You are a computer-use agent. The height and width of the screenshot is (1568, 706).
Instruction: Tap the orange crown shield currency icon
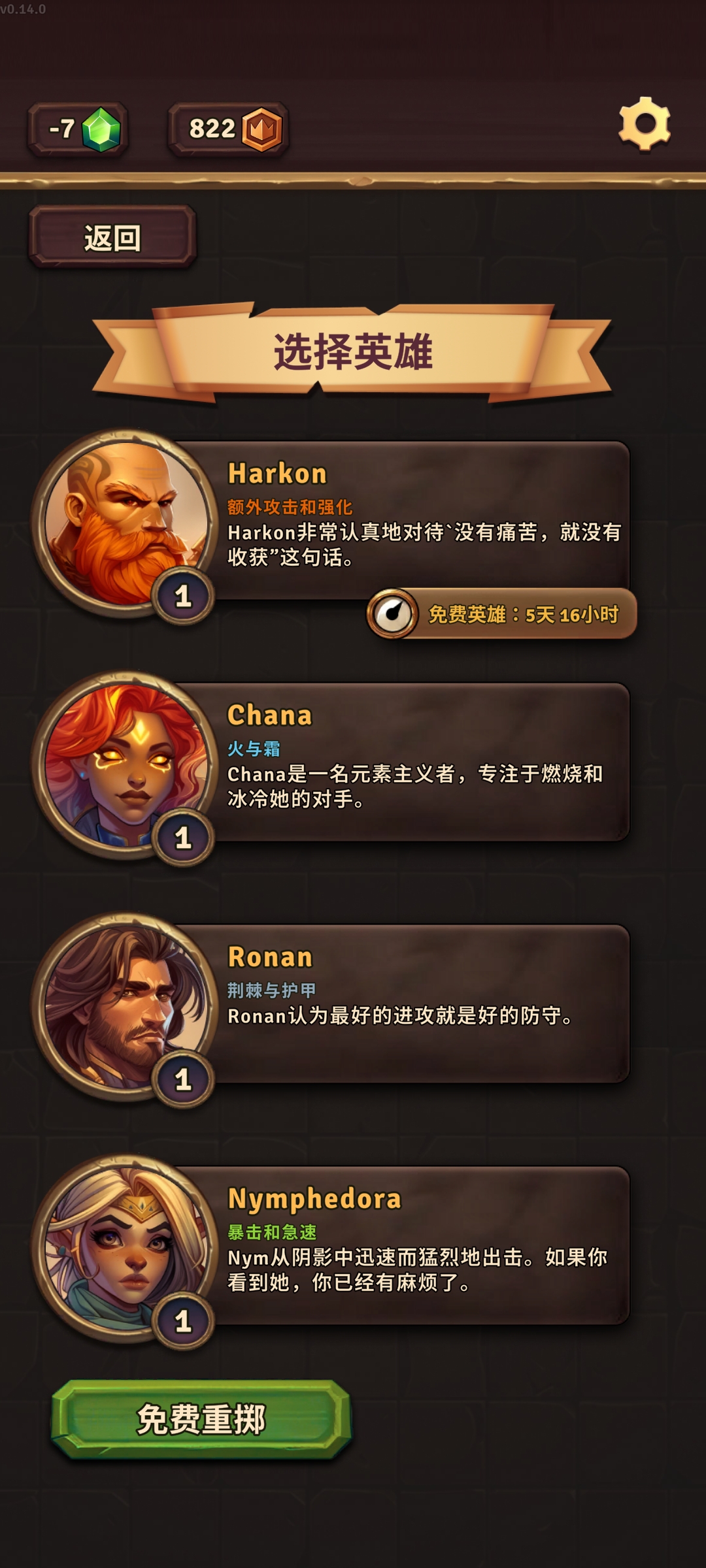pos(262,129)
